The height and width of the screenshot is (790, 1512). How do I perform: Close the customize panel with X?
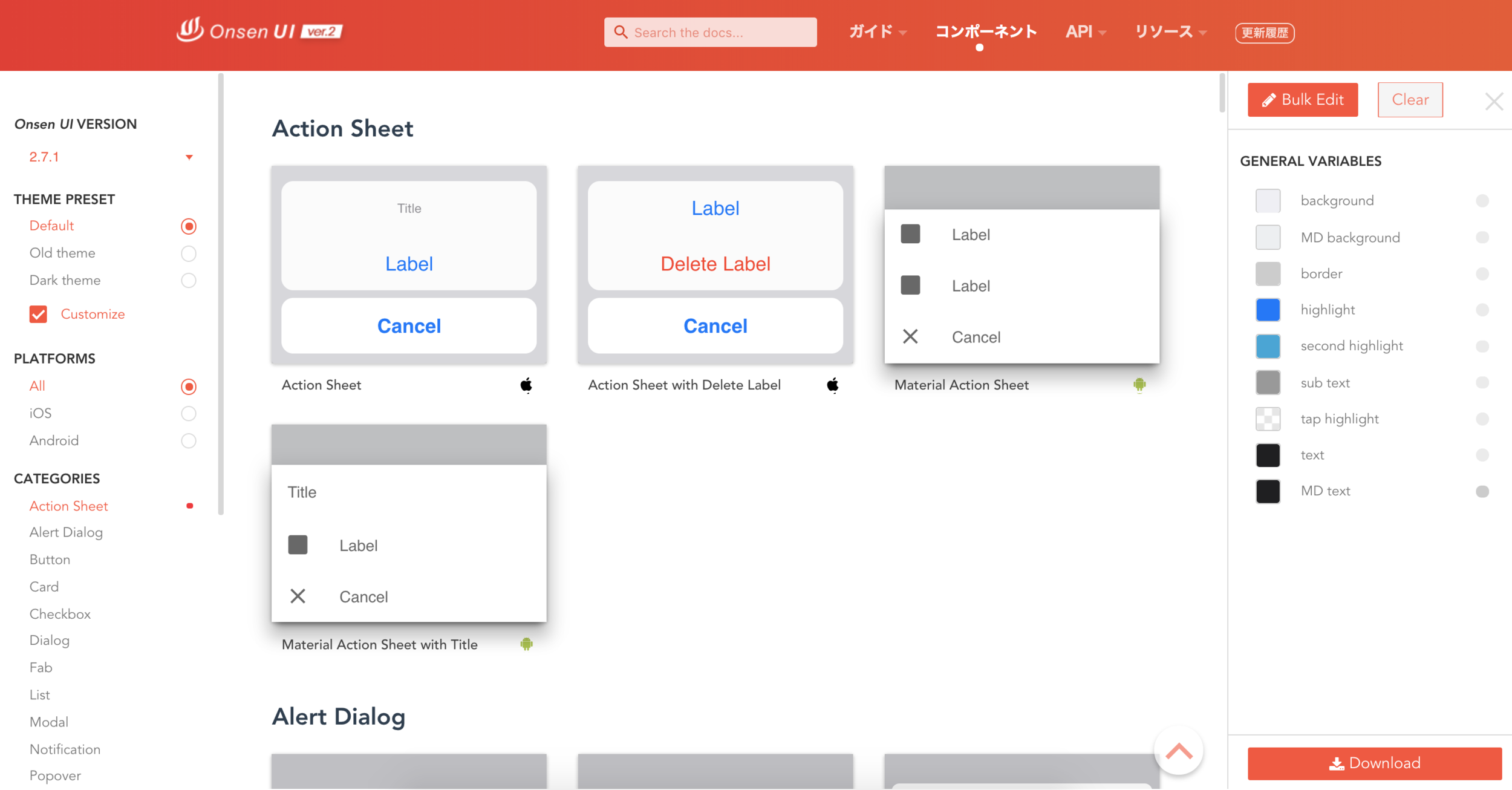(x=1493, y=101)
